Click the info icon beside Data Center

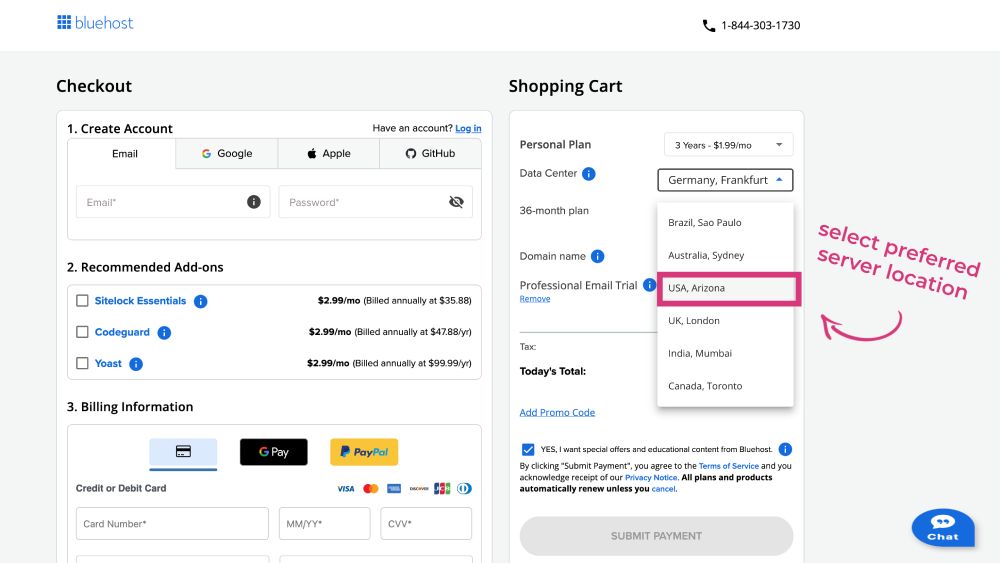pos(589,173)
